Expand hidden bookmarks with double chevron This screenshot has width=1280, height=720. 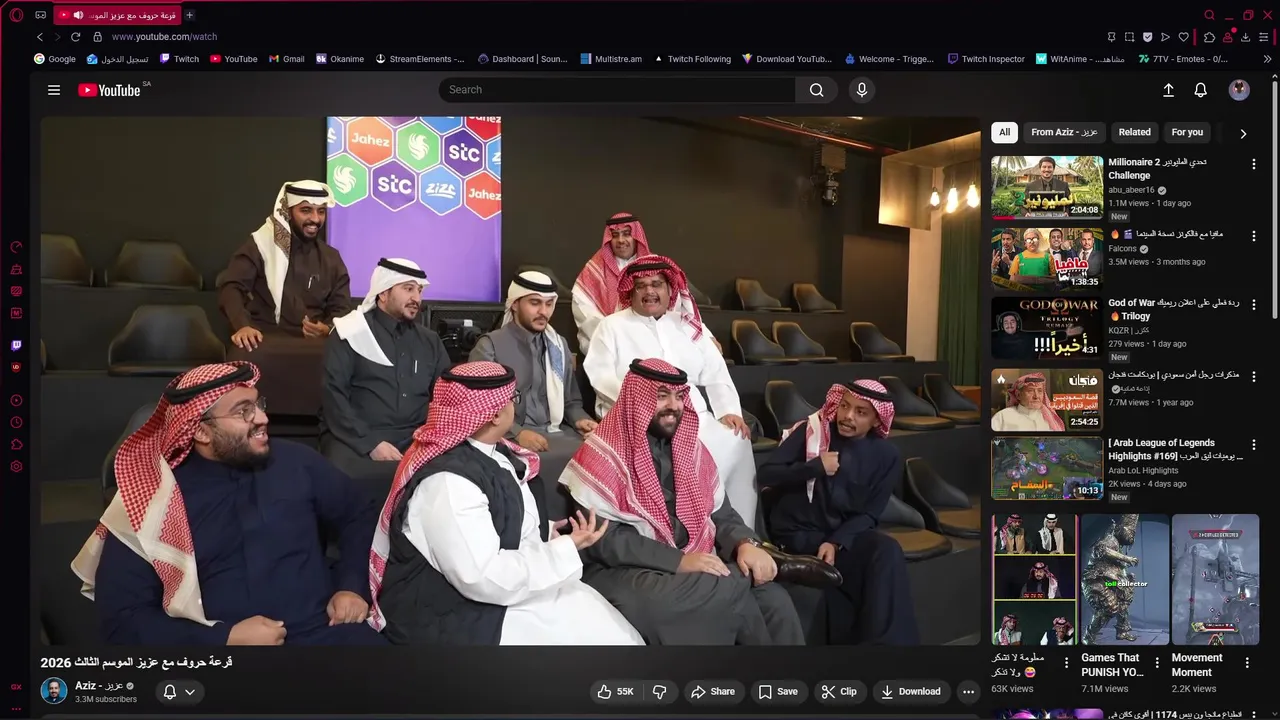coord(1267,59)
